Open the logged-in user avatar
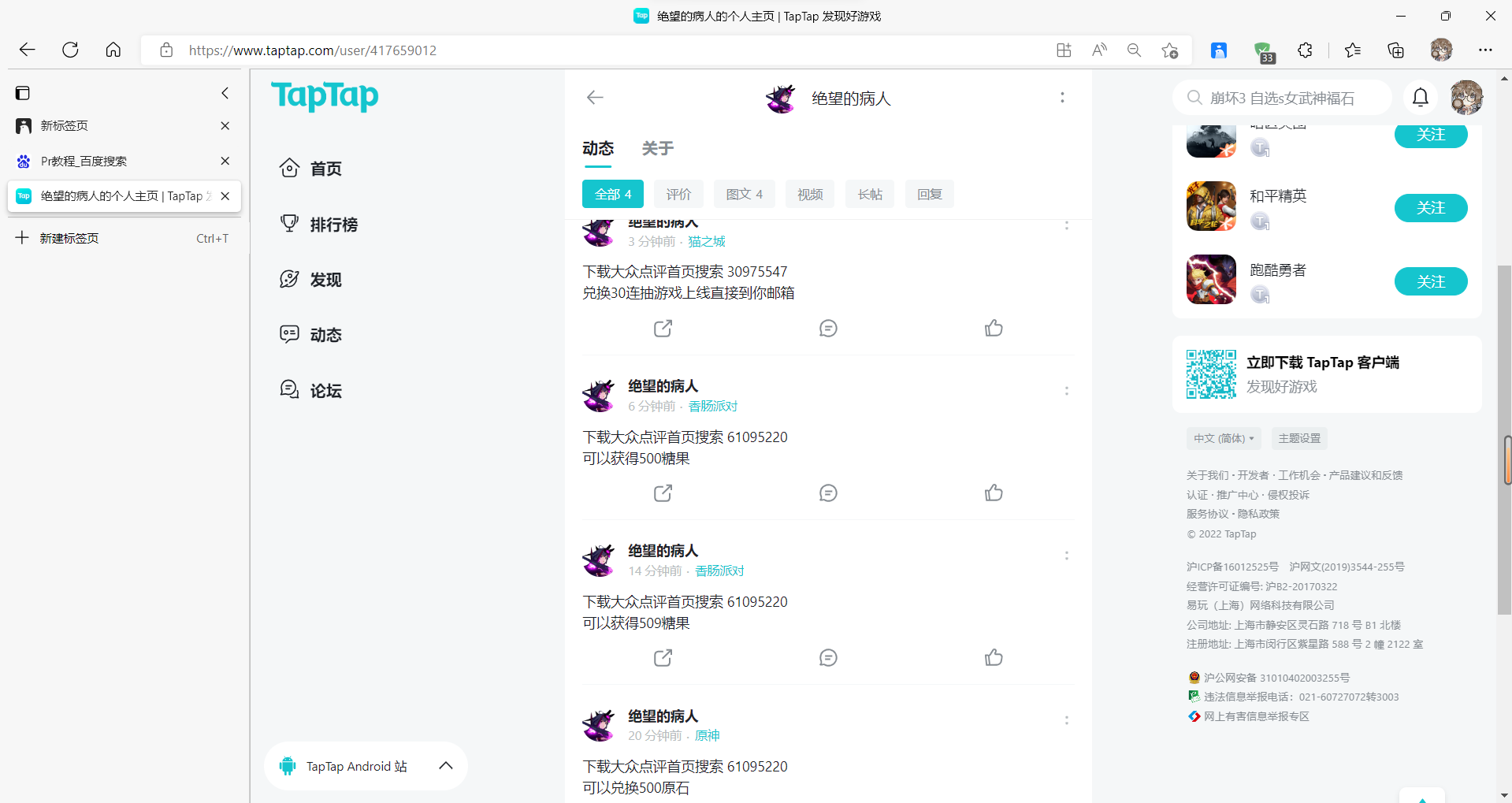Viewport: 1512px width, 803px height. coord(1466,98)
